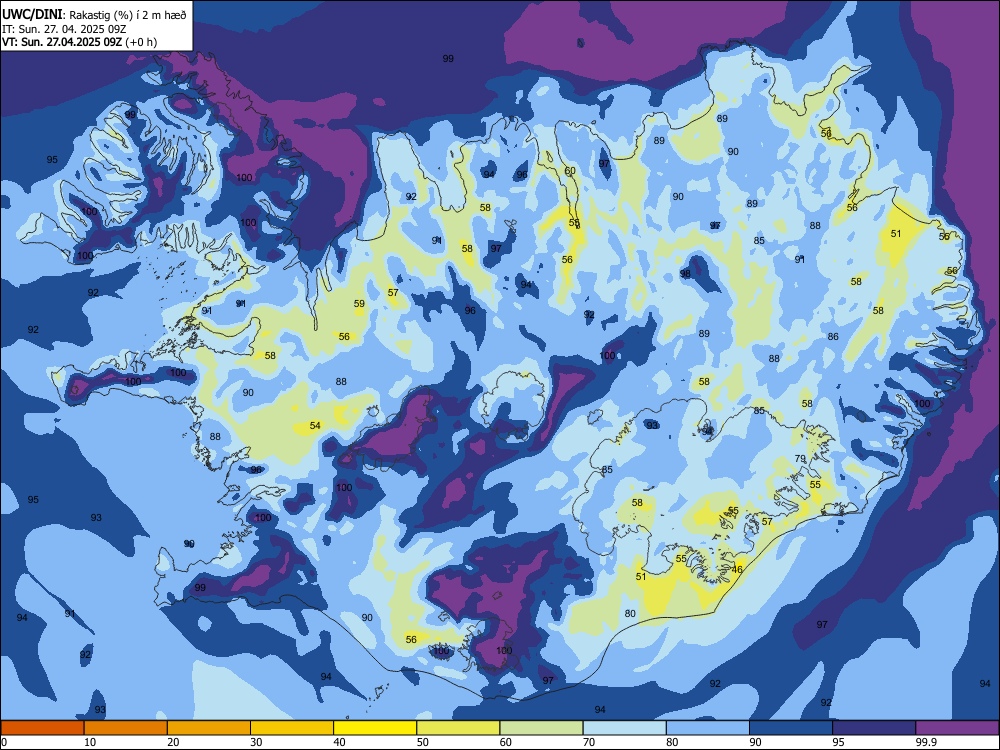Click the 10–20 orange legend swatch

[x=126, y=728]
